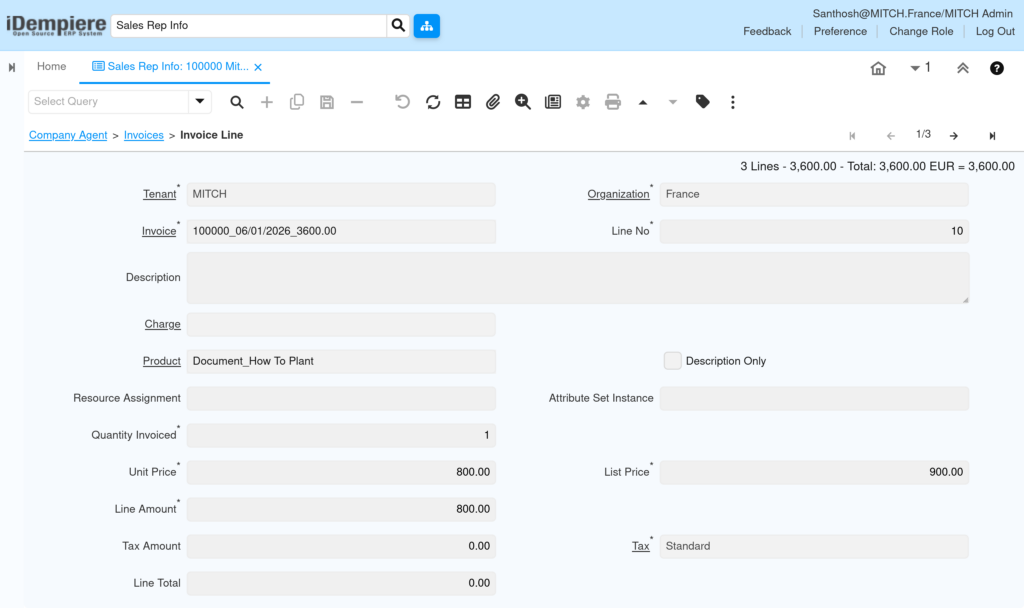Open the menu tree hierarchy icon
1024x608 pixels.
click(x=426, y=25)
